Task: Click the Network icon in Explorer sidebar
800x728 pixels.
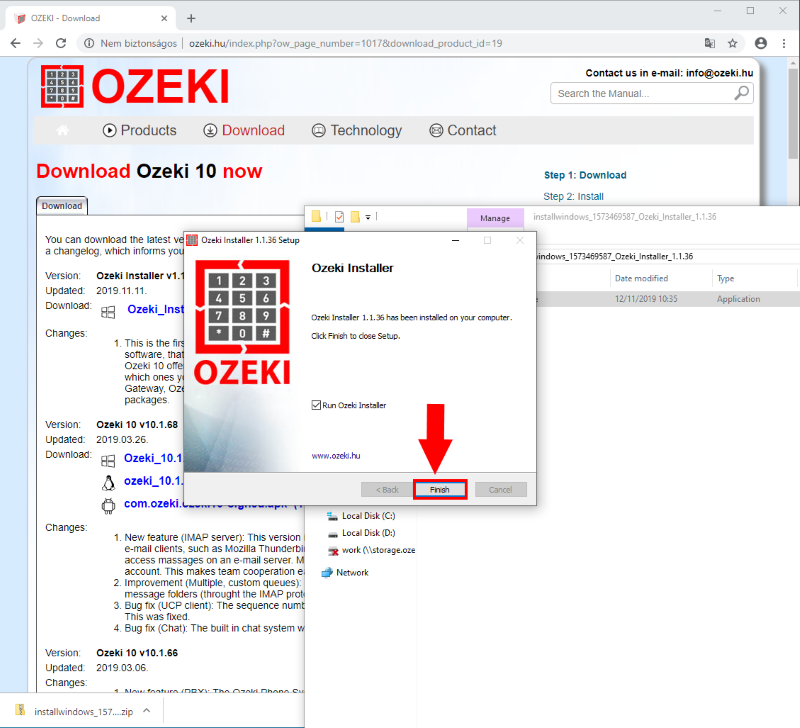Action: 327,572
